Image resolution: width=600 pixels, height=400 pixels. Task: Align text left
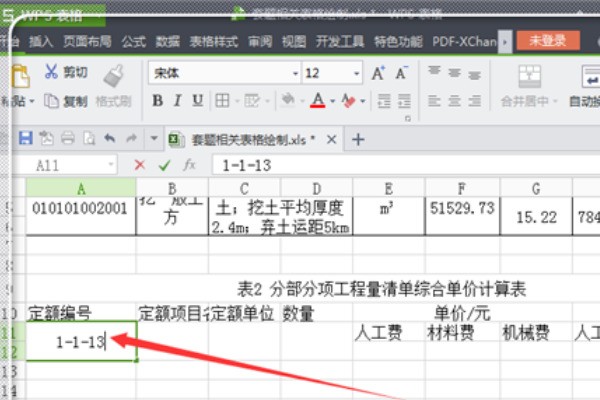click(434, 101)
